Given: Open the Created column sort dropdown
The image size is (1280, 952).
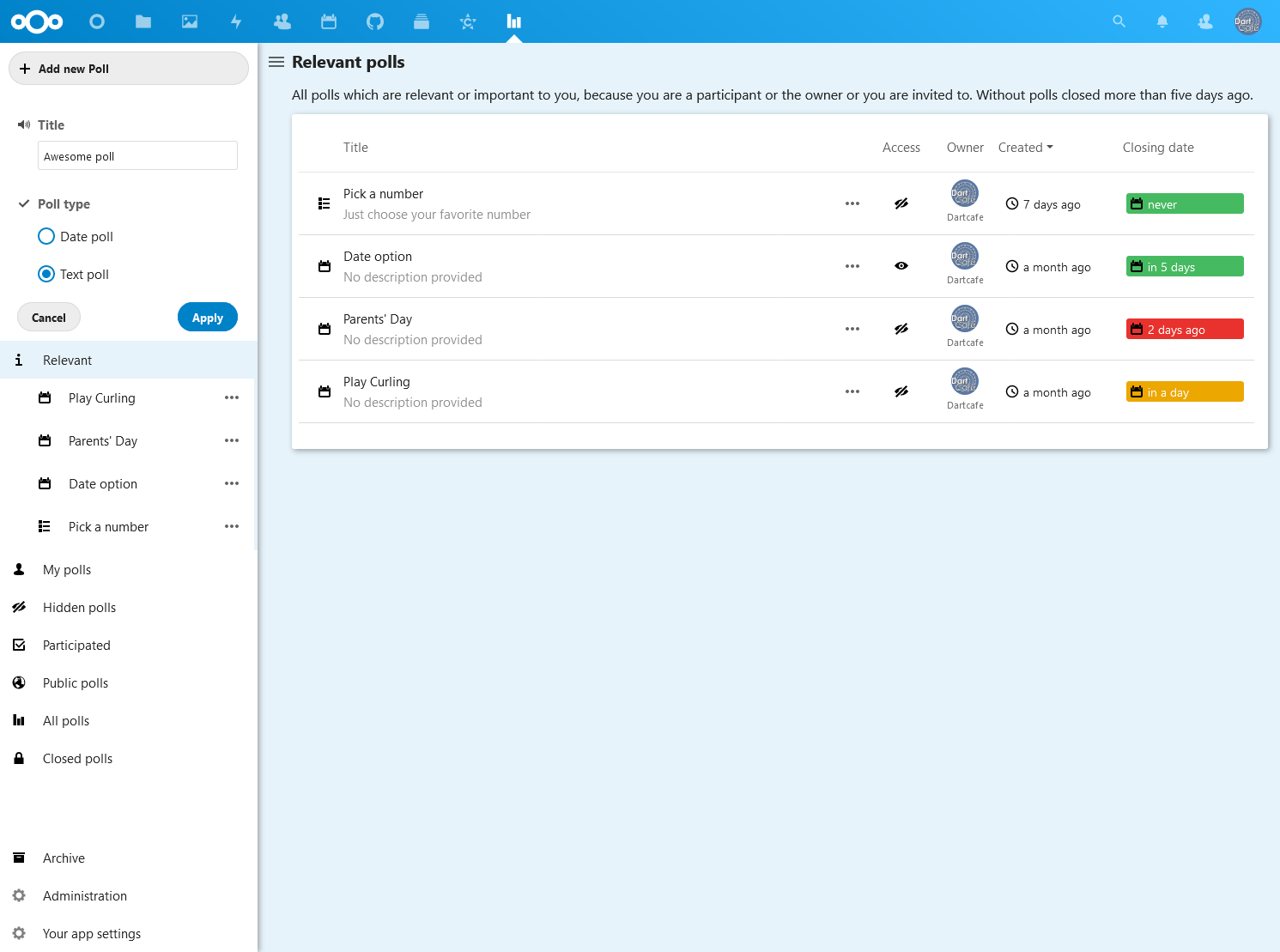Looking at the screenshot, I should [x=1025, y=148].
